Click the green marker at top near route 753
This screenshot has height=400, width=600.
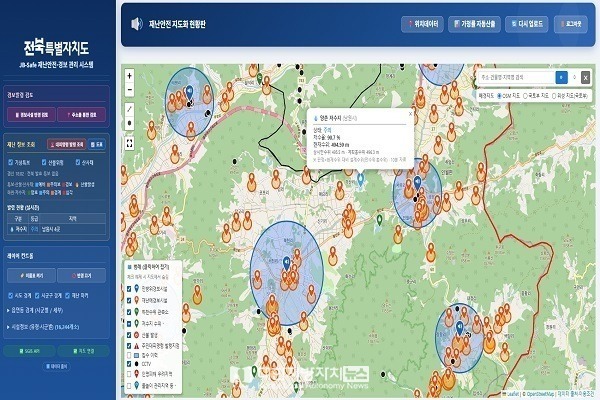point(260,78)
